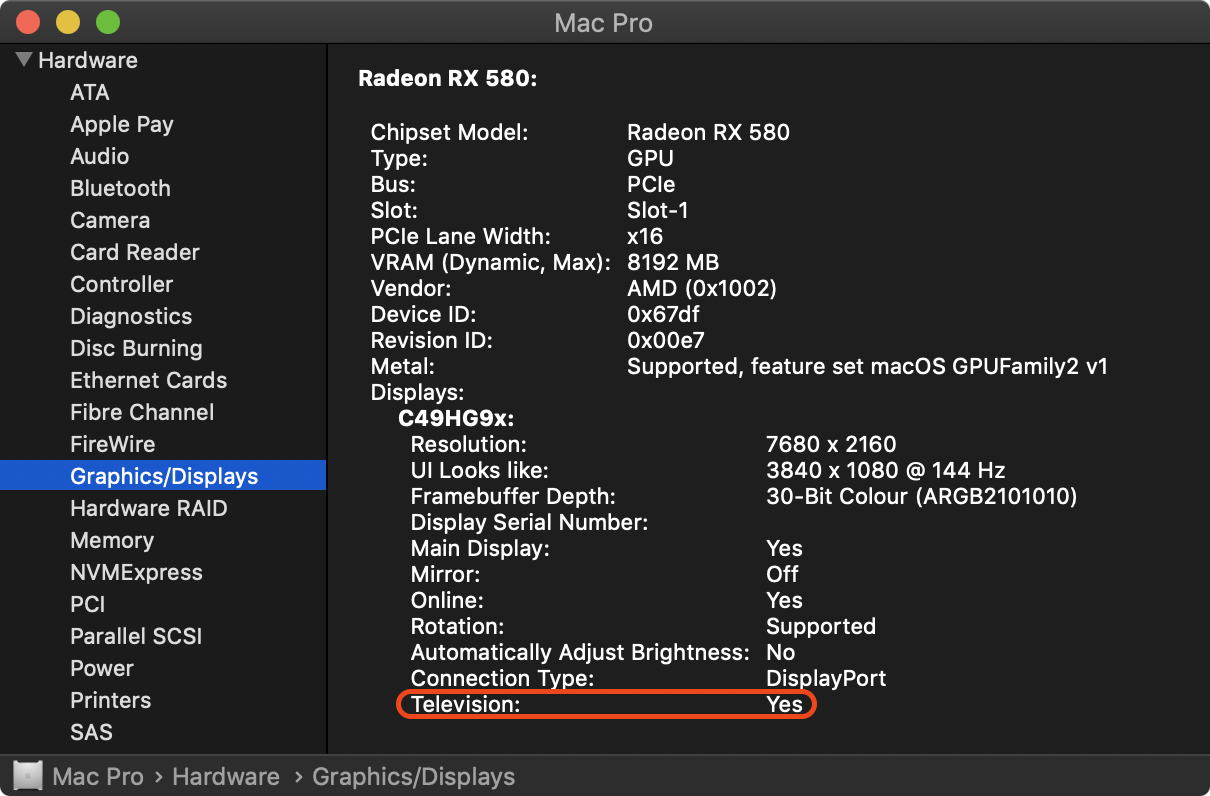Click the Type value GPU
The image size is (1210, 796).
(x=650, y=158)
